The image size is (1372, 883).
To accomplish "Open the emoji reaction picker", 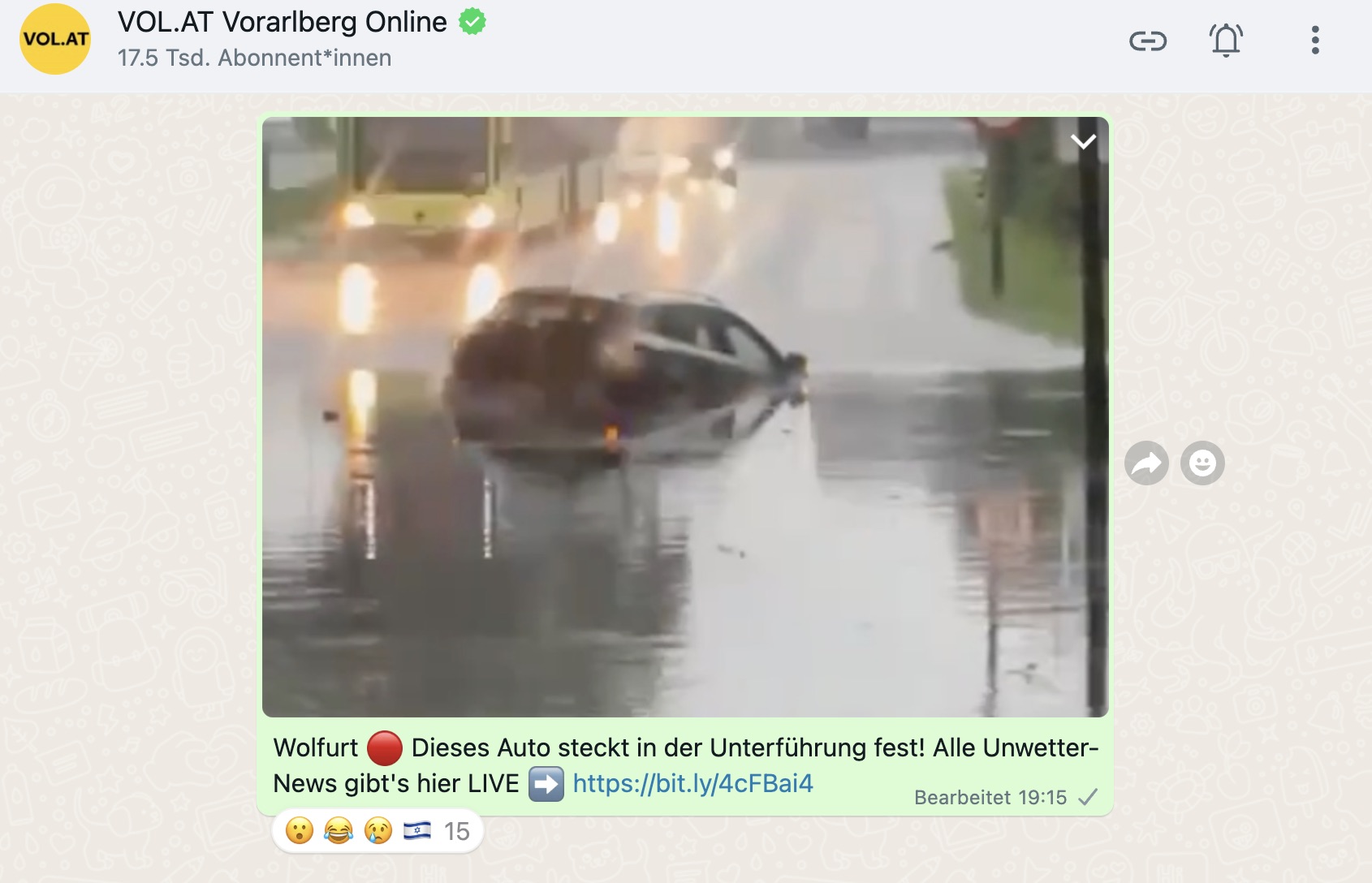I will [1202, 463].
